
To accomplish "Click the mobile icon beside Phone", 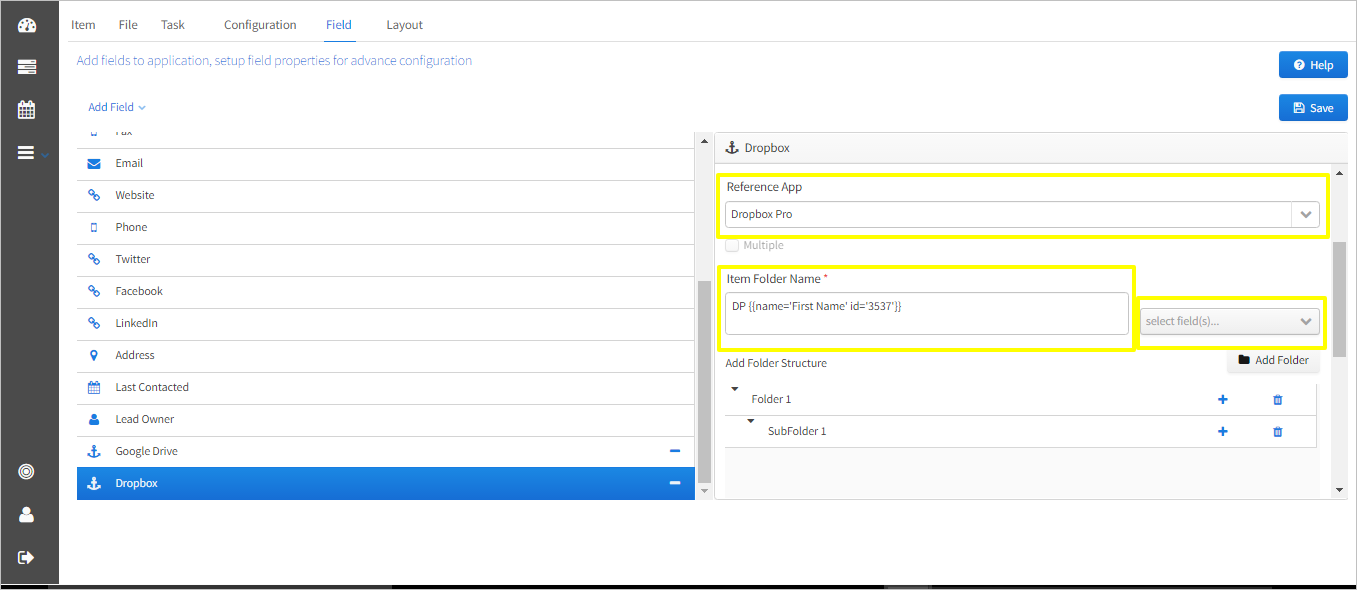I will (94, 227).
